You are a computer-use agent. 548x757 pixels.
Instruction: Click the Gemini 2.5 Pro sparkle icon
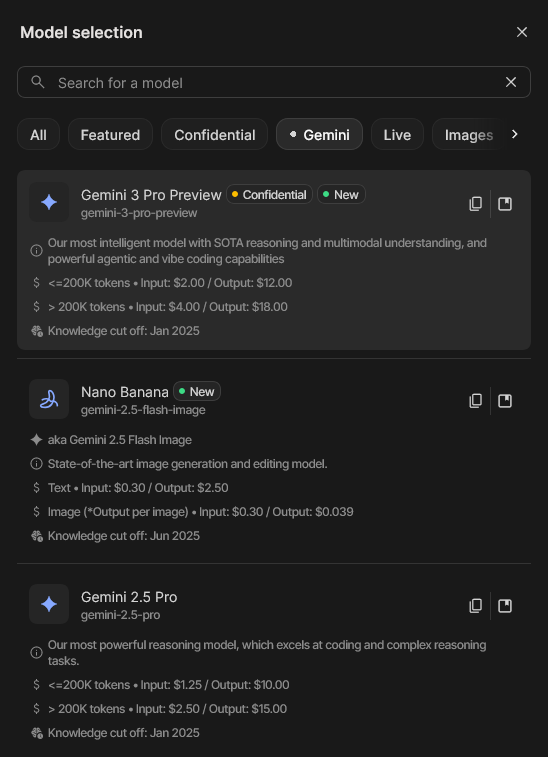49,604
